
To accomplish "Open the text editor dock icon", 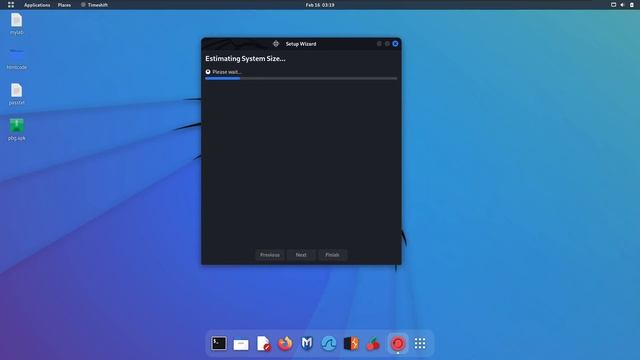I will pos(263,344).
